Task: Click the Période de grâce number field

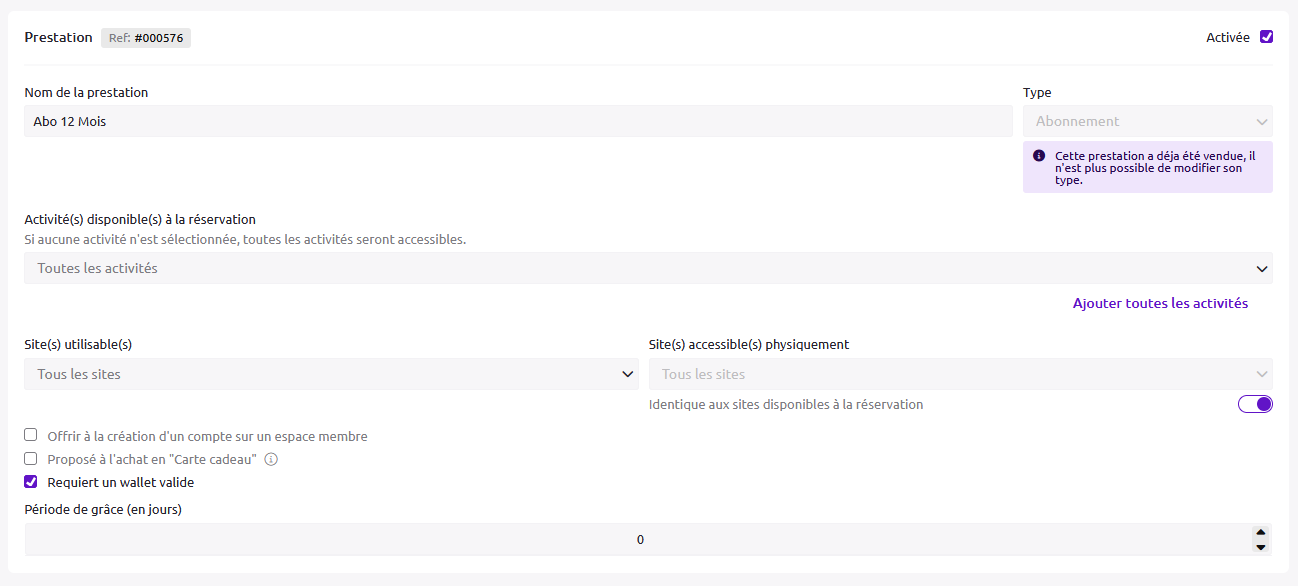Action: (638, 540)
